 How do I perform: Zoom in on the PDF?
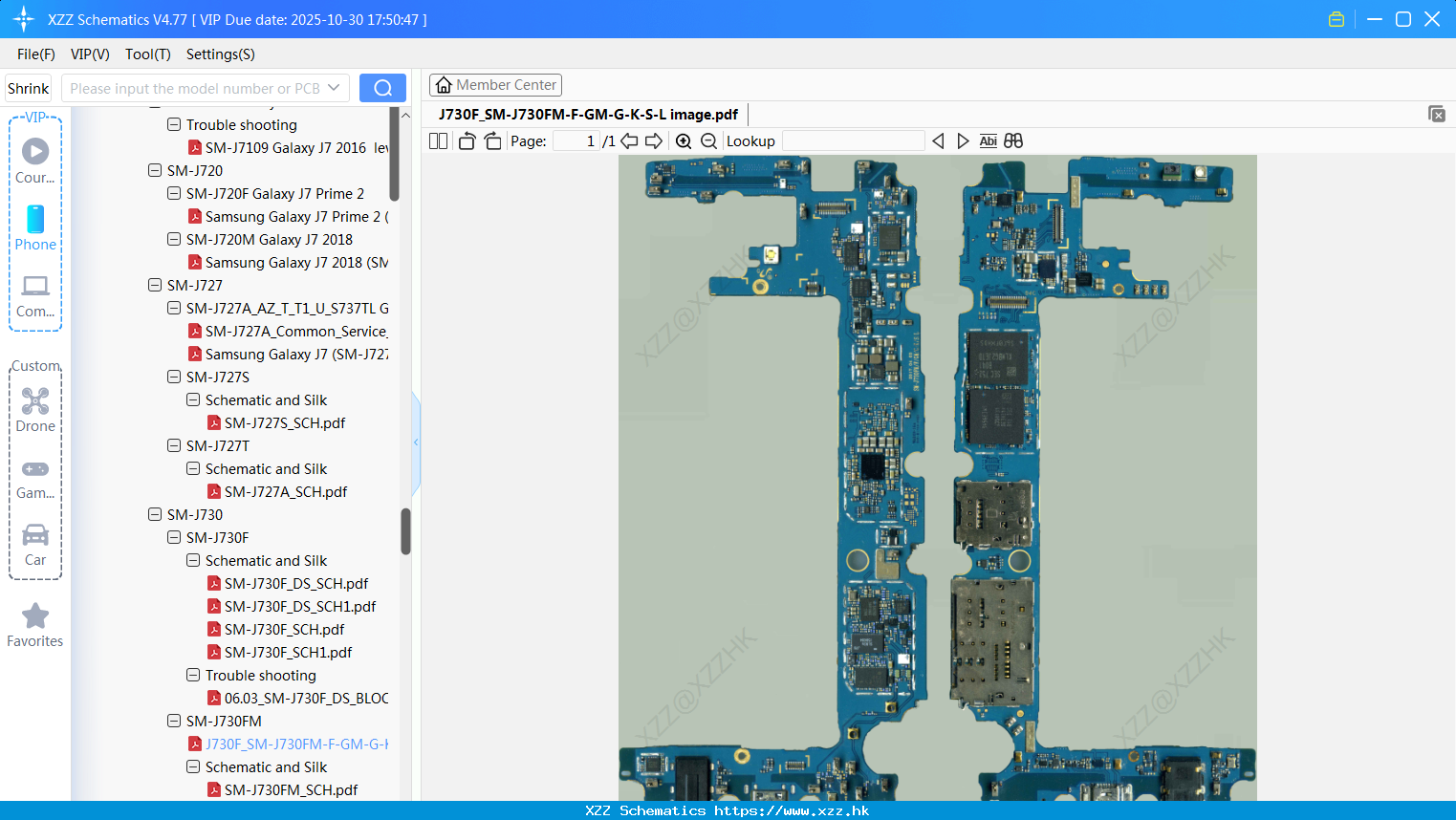point(684,141)
